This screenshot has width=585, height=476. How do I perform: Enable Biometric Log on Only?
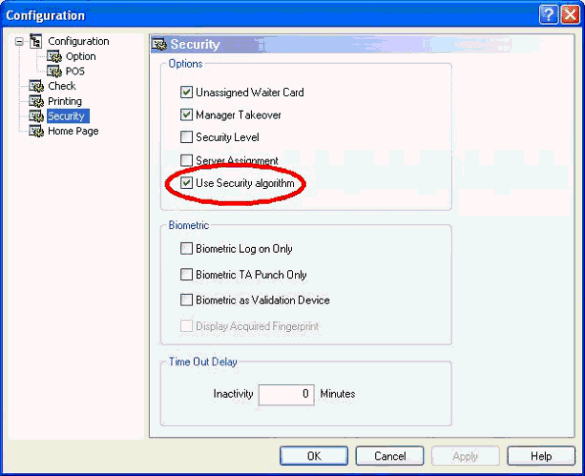pyautogui.click(x=186, y=248)
